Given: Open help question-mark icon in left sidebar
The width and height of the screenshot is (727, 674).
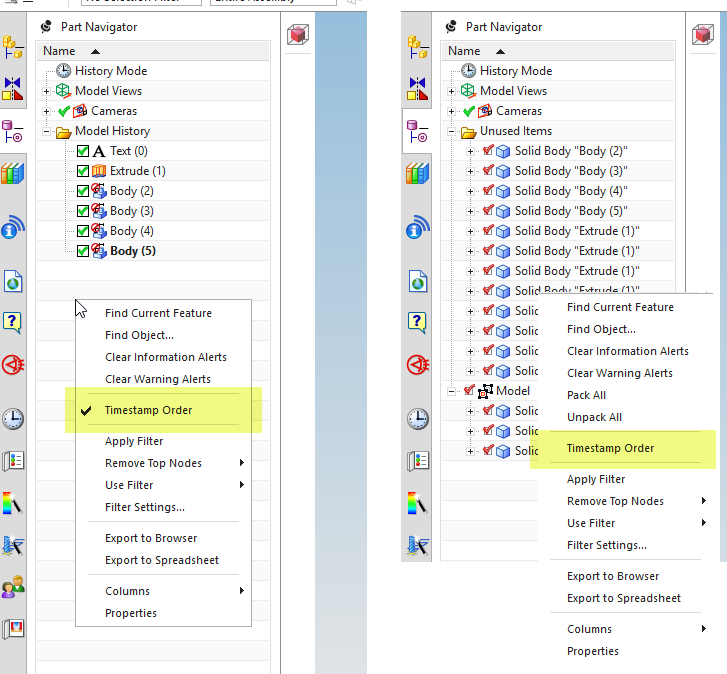Looking at the screenshot, I should point(13,322).
